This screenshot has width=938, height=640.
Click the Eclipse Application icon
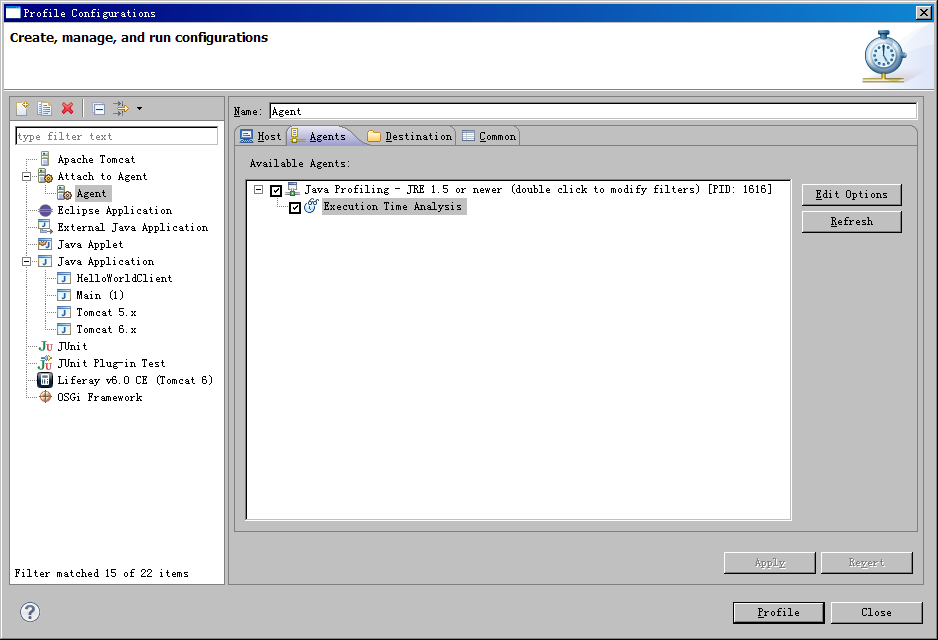click(45, 211)
